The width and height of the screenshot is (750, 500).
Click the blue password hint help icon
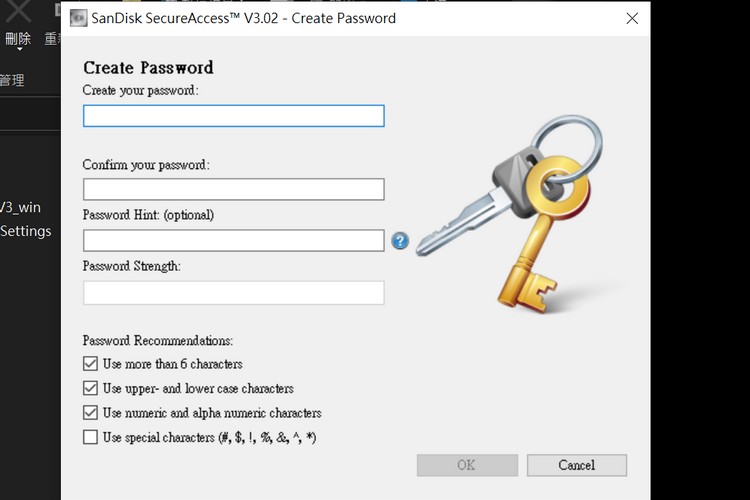pos(400,241)
